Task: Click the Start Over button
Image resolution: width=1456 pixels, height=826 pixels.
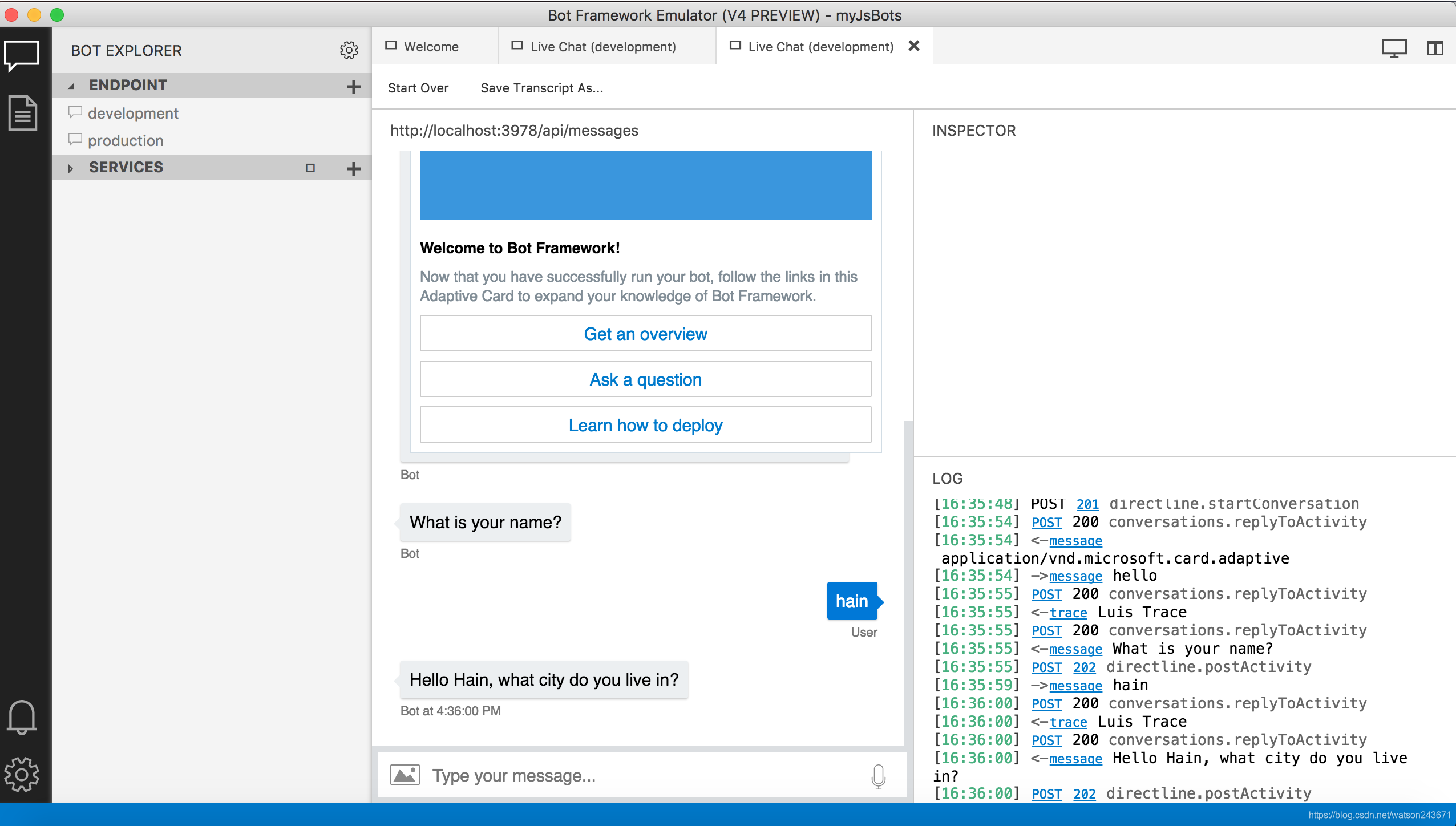Action: pos(418,88)
